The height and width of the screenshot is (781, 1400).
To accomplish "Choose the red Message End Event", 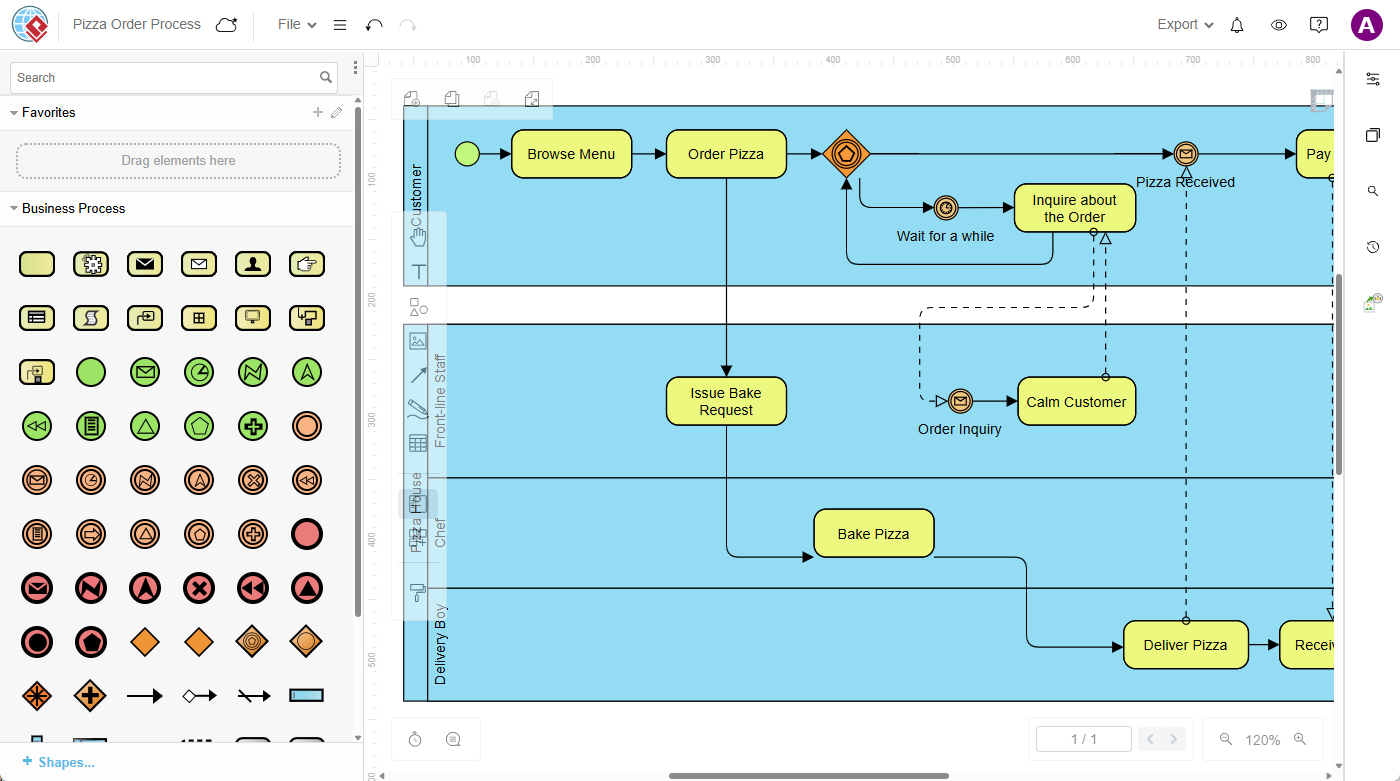I will (37, 588).
